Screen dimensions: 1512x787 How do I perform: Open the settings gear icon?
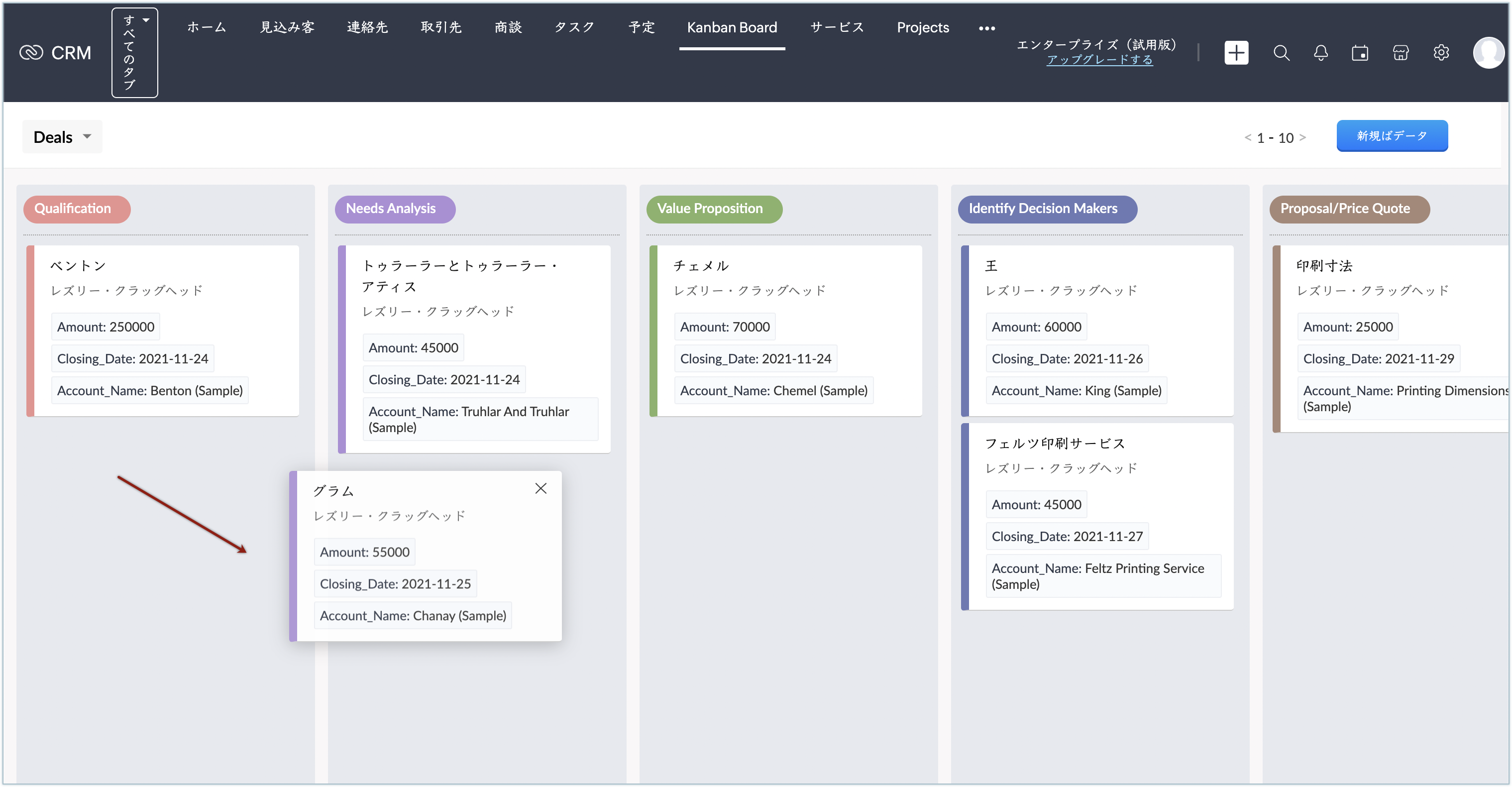(1441, 53)
